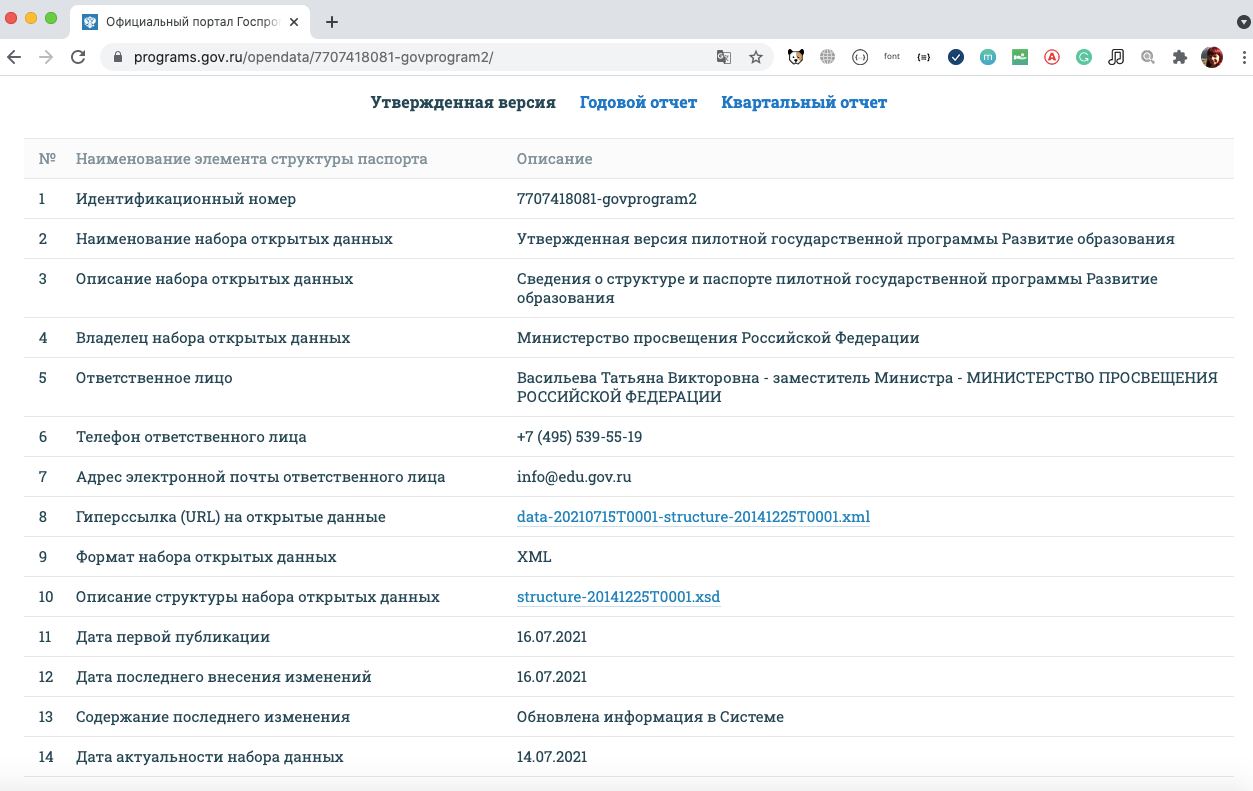Click the dog face extension icon
The image size is (1253, 791).
click(x=795, y=57)
